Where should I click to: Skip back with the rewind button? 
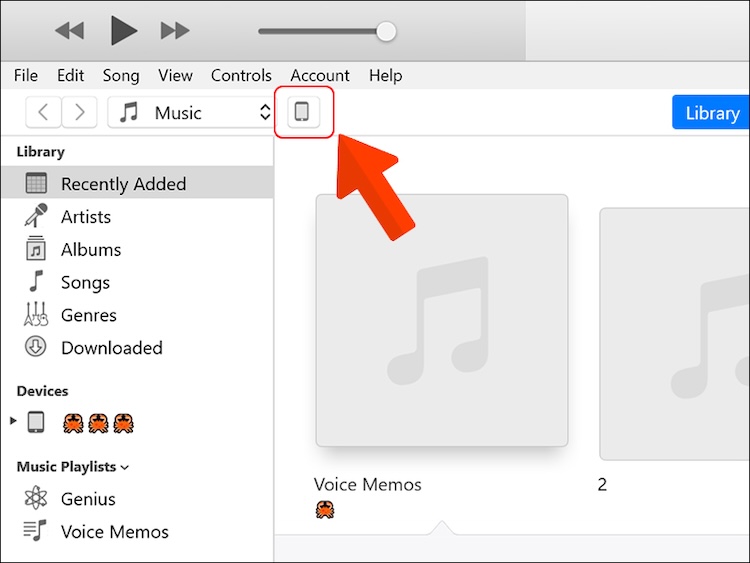(x=70, y=31)
